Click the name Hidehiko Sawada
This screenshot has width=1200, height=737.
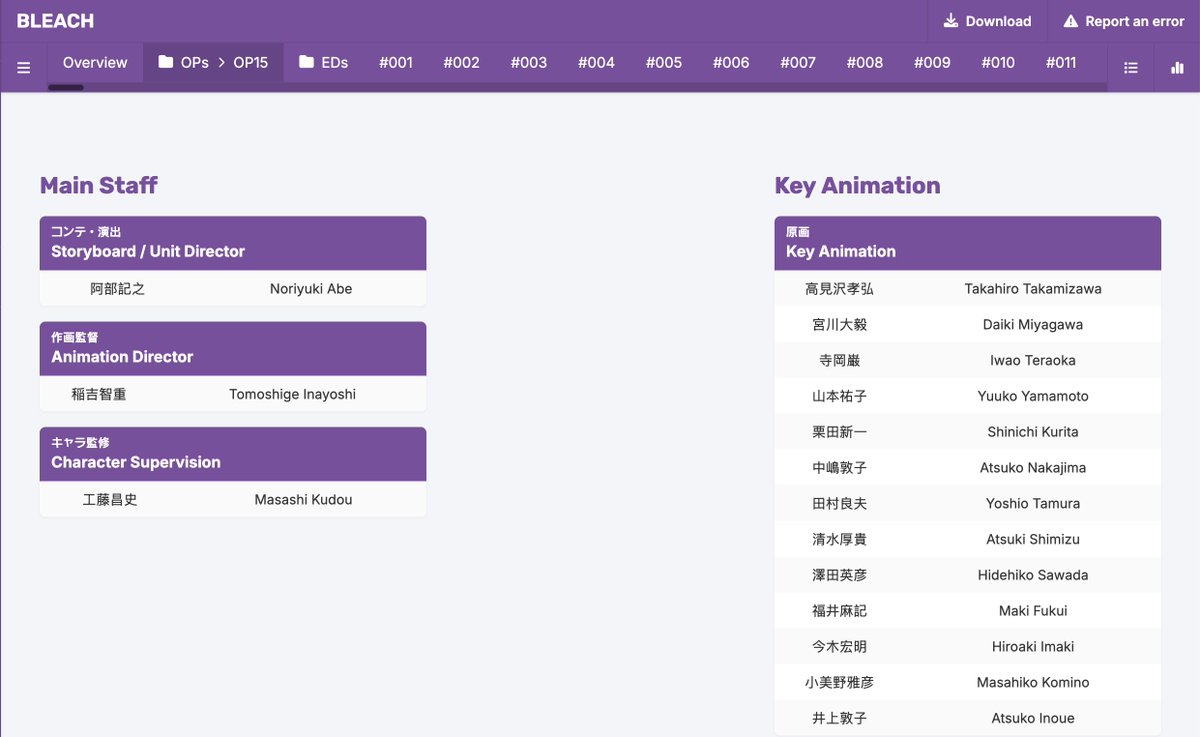tap(1033, 575)
